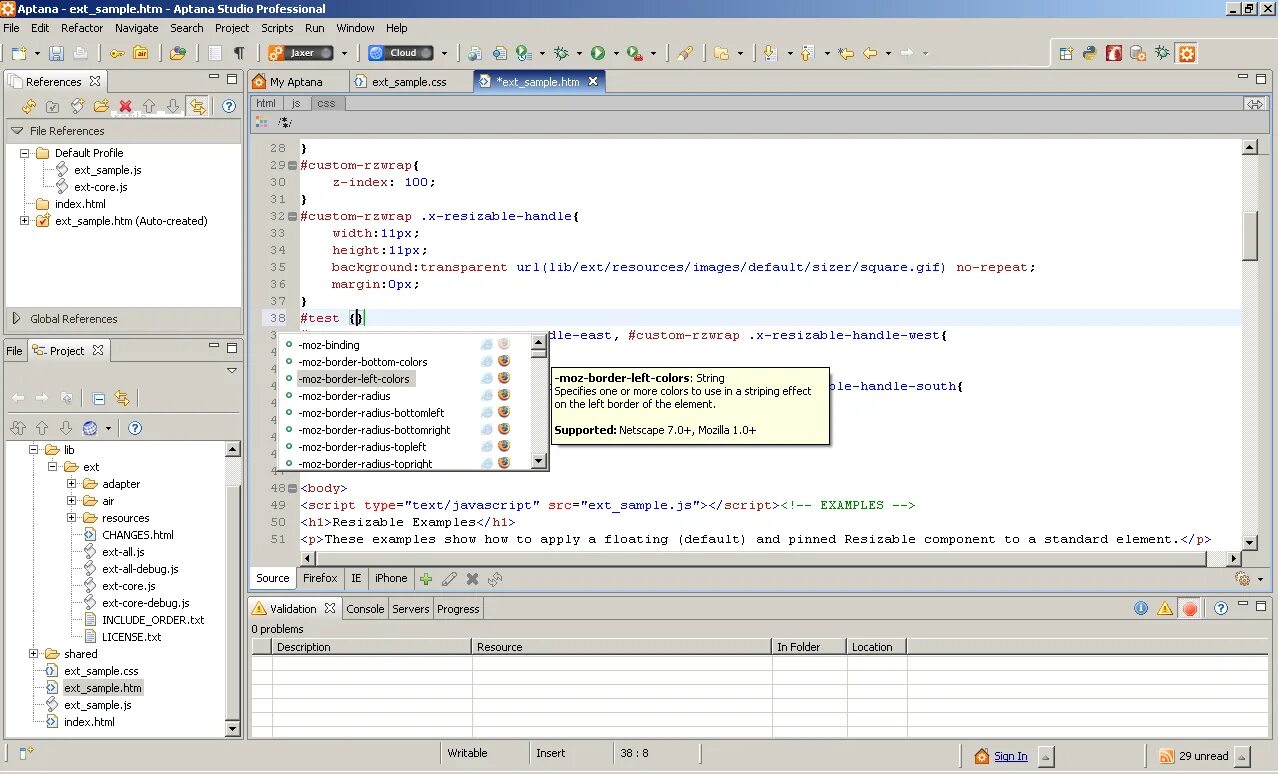Click the highlighter pen toolbar icon

pyautogui.click(x=685, y=53)
